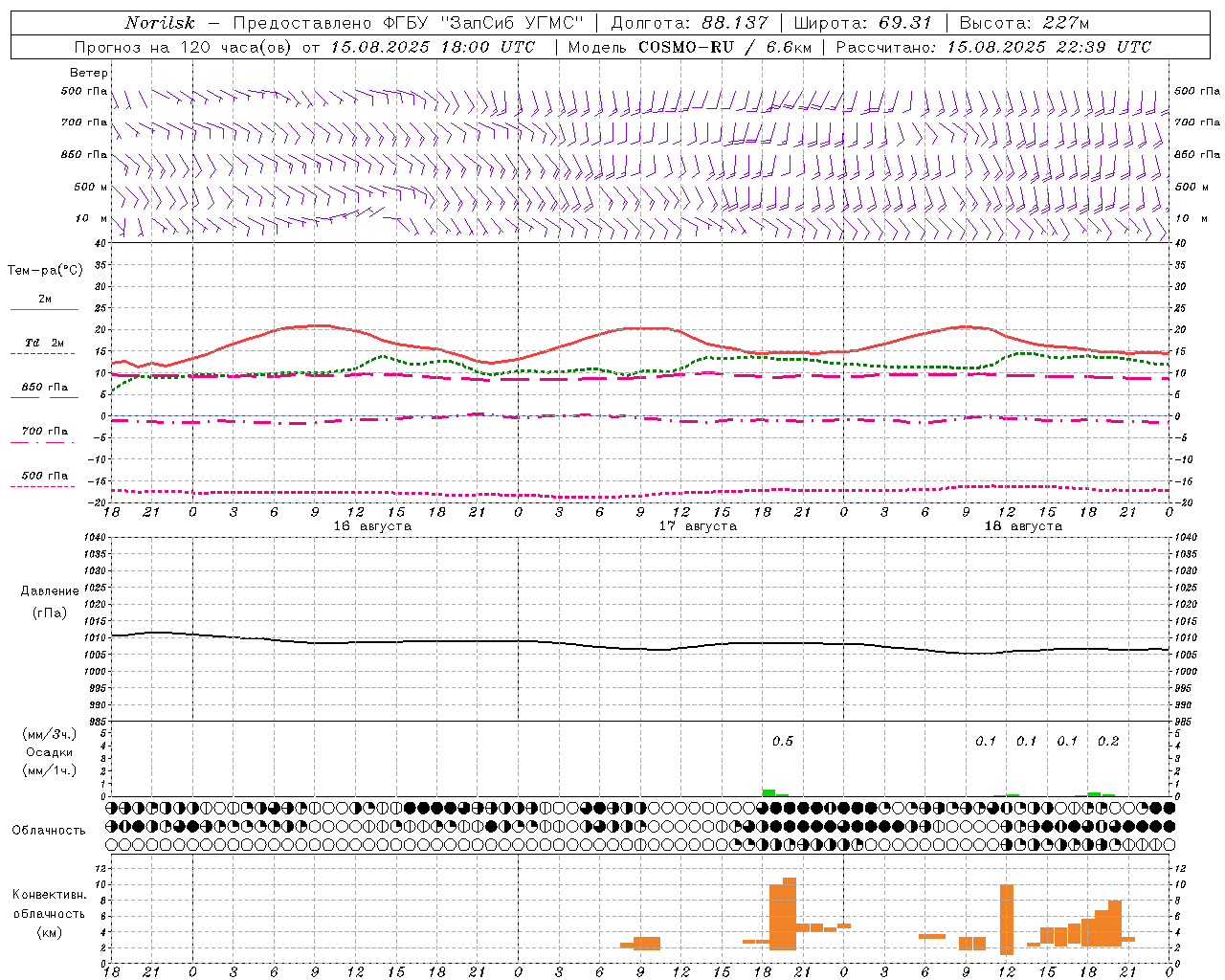Image resolution: width=1225 pixels, height=980 pixels.
Task: Click the 0.5 precipitation value
Action: click(783, 742)
